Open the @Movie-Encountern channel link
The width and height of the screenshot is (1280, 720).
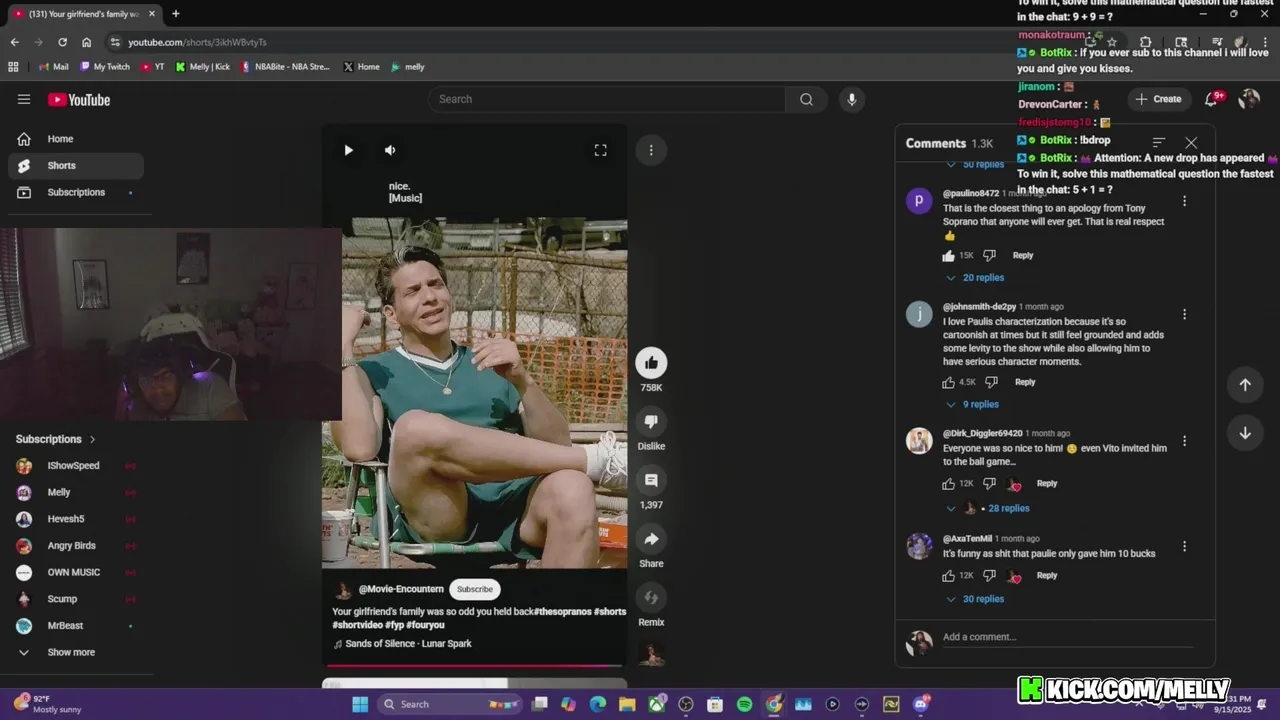pos(401,589)
